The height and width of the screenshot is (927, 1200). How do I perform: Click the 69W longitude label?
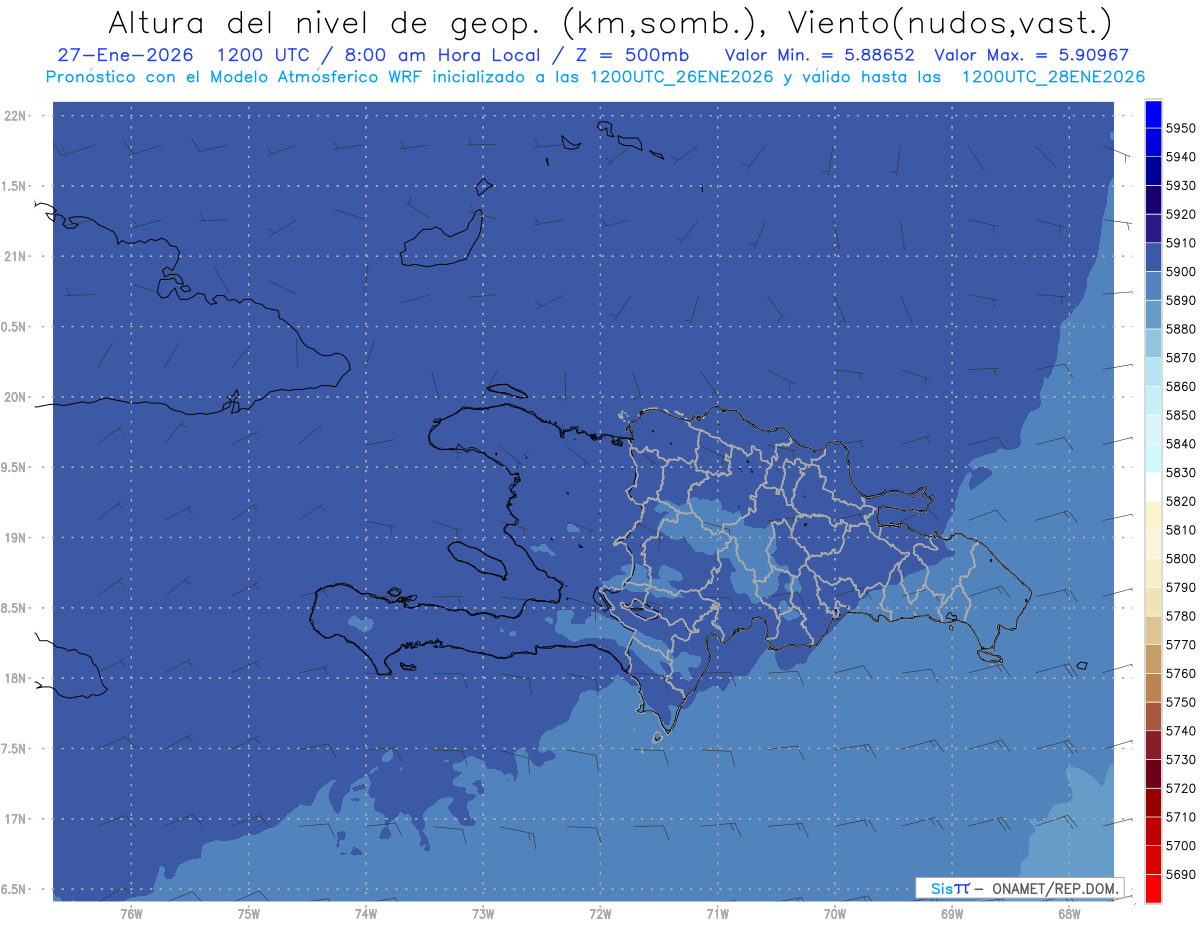click(x=951, y=912)
